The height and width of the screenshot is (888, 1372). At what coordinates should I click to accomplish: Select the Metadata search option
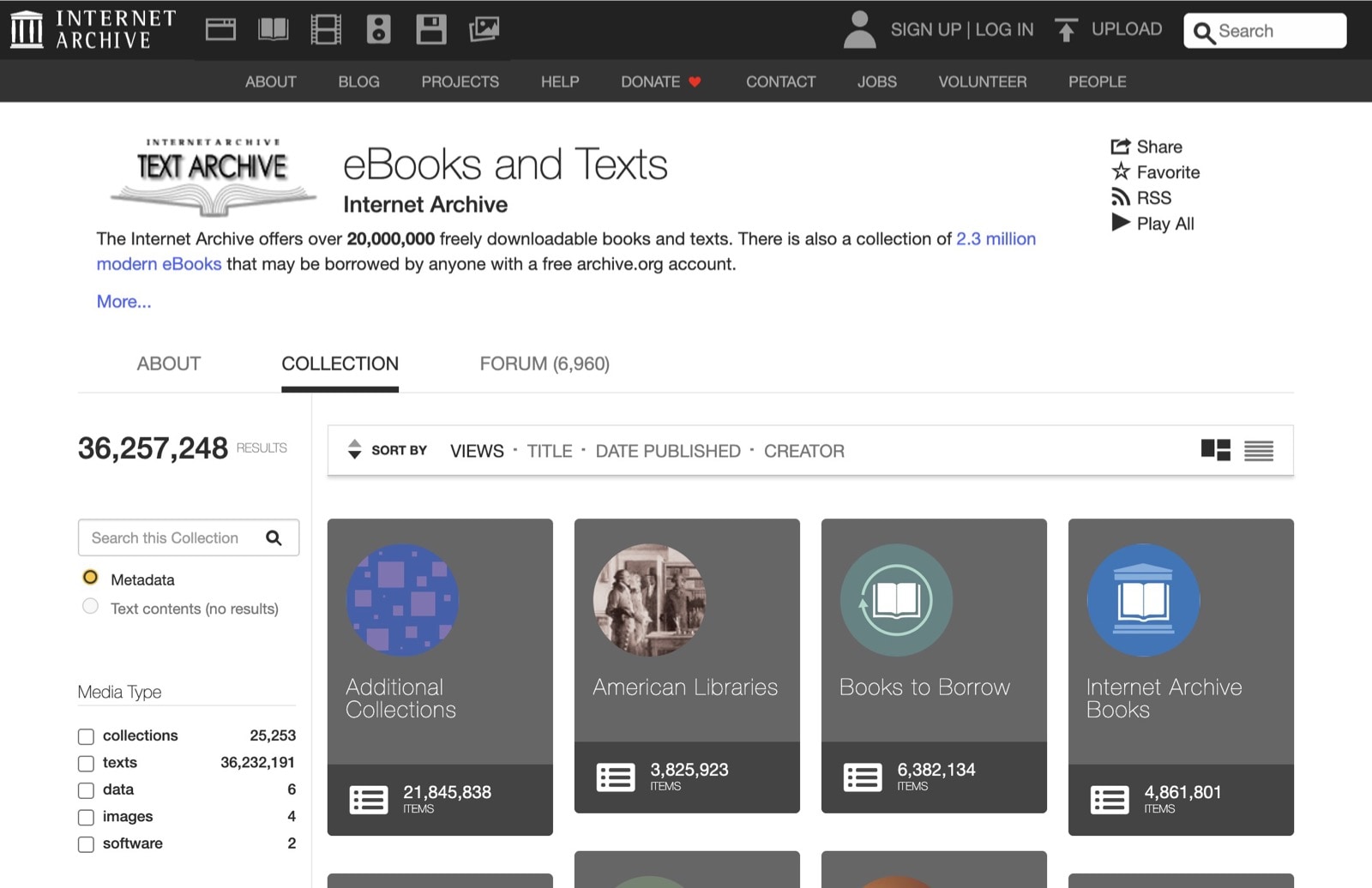[x=89, y=578]
